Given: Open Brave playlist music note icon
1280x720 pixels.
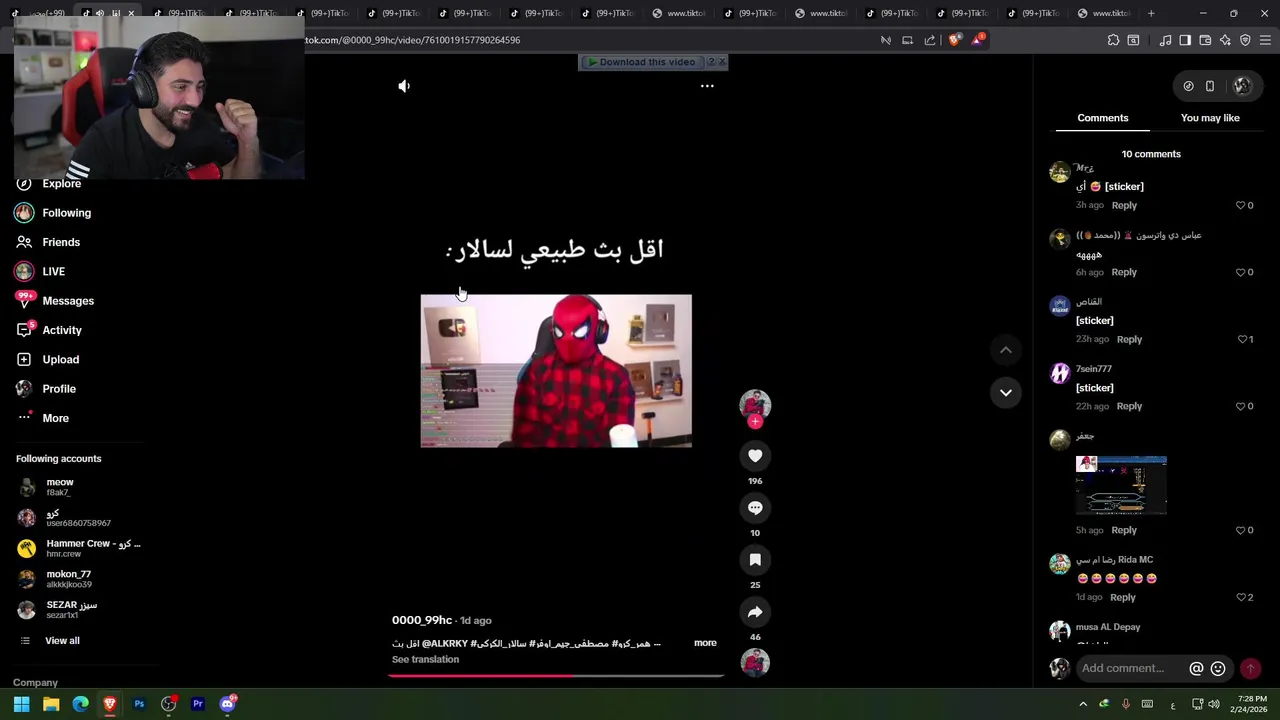Looking at the screenshot, I should [x=1165, y=40].
